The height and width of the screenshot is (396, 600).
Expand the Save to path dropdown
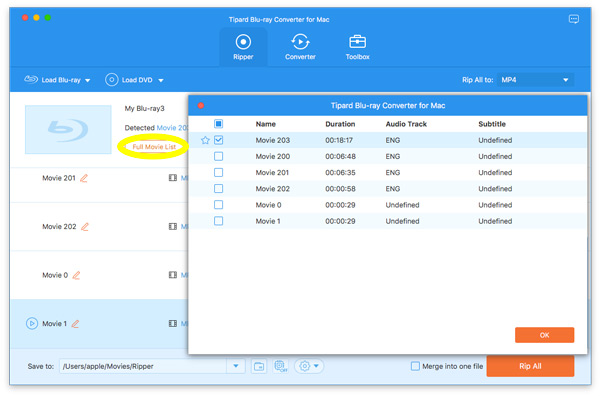click(236, 366)
